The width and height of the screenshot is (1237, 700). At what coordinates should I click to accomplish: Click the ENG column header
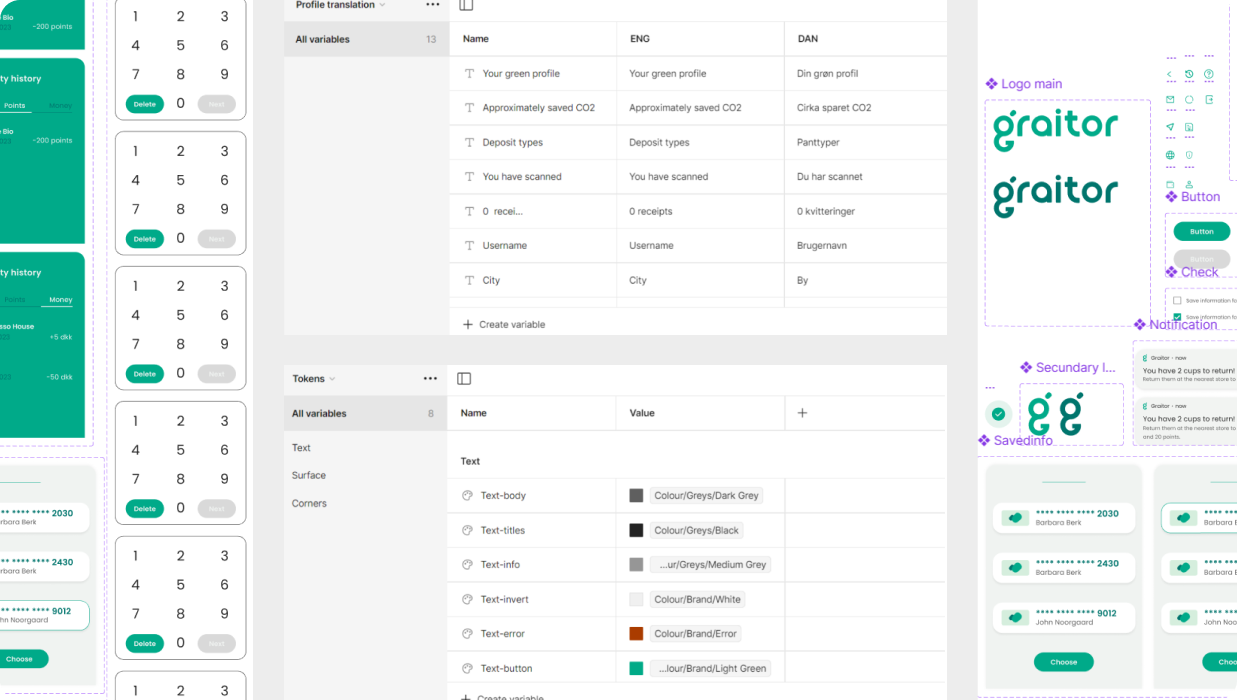[639, 39]
